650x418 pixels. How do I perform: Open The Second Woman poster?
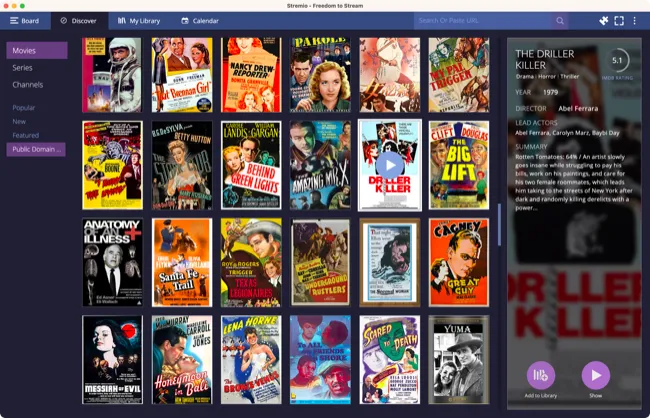click(x=390, y=262)
